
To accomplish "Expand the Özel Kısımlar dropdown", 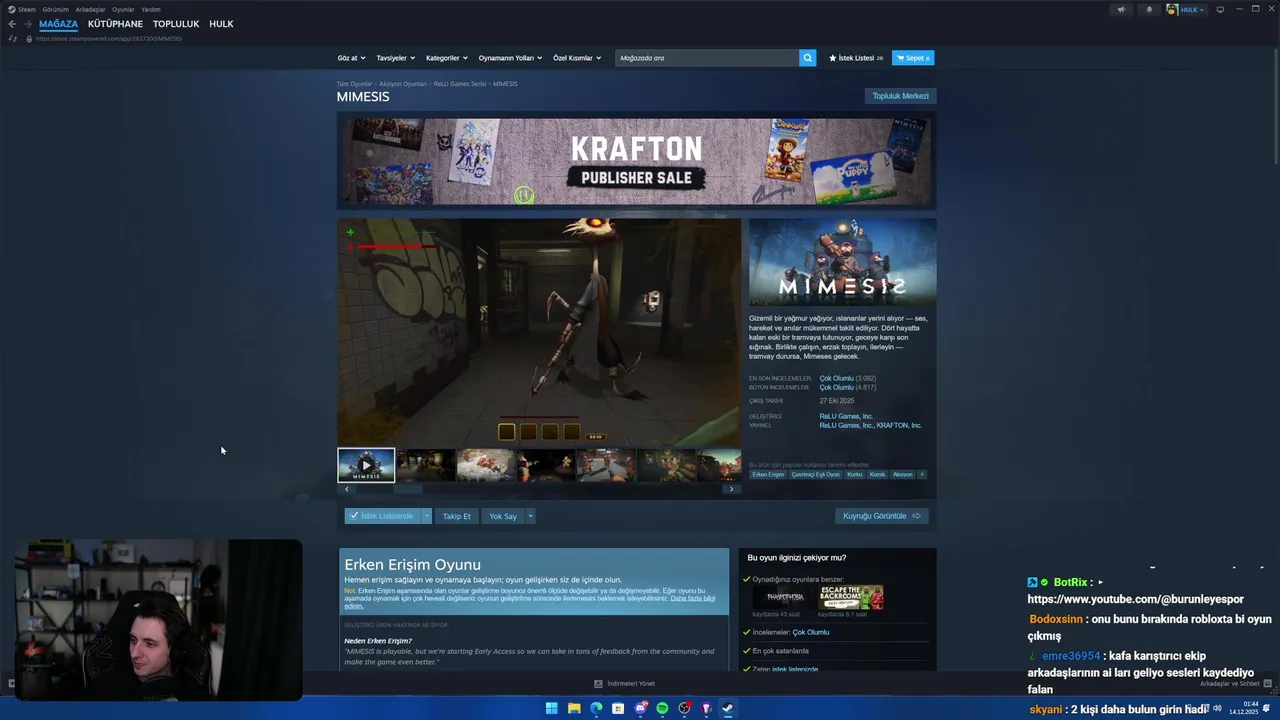I will (577, 58).
